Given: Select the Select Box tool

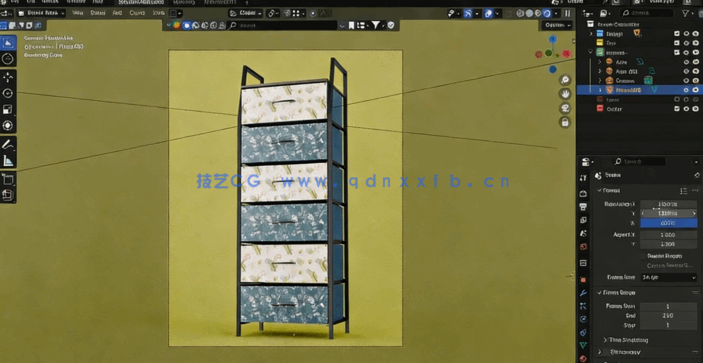Looking at the screenshot, I should [x=8, y=43].
